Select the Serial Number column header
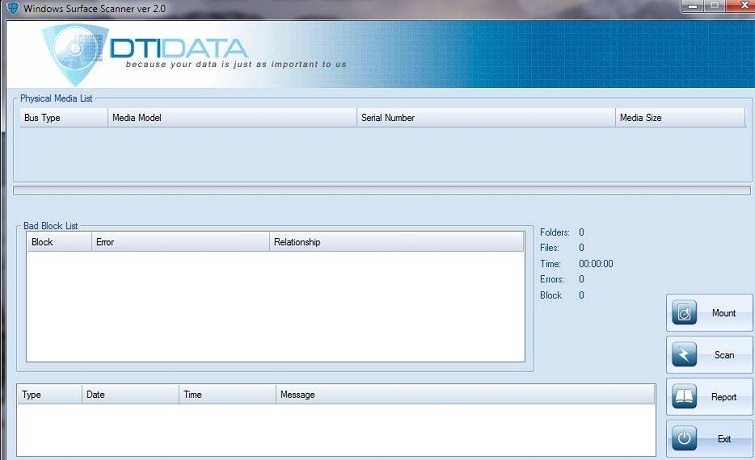The width and height of the screenshot is (755, 460). [485, 118]
